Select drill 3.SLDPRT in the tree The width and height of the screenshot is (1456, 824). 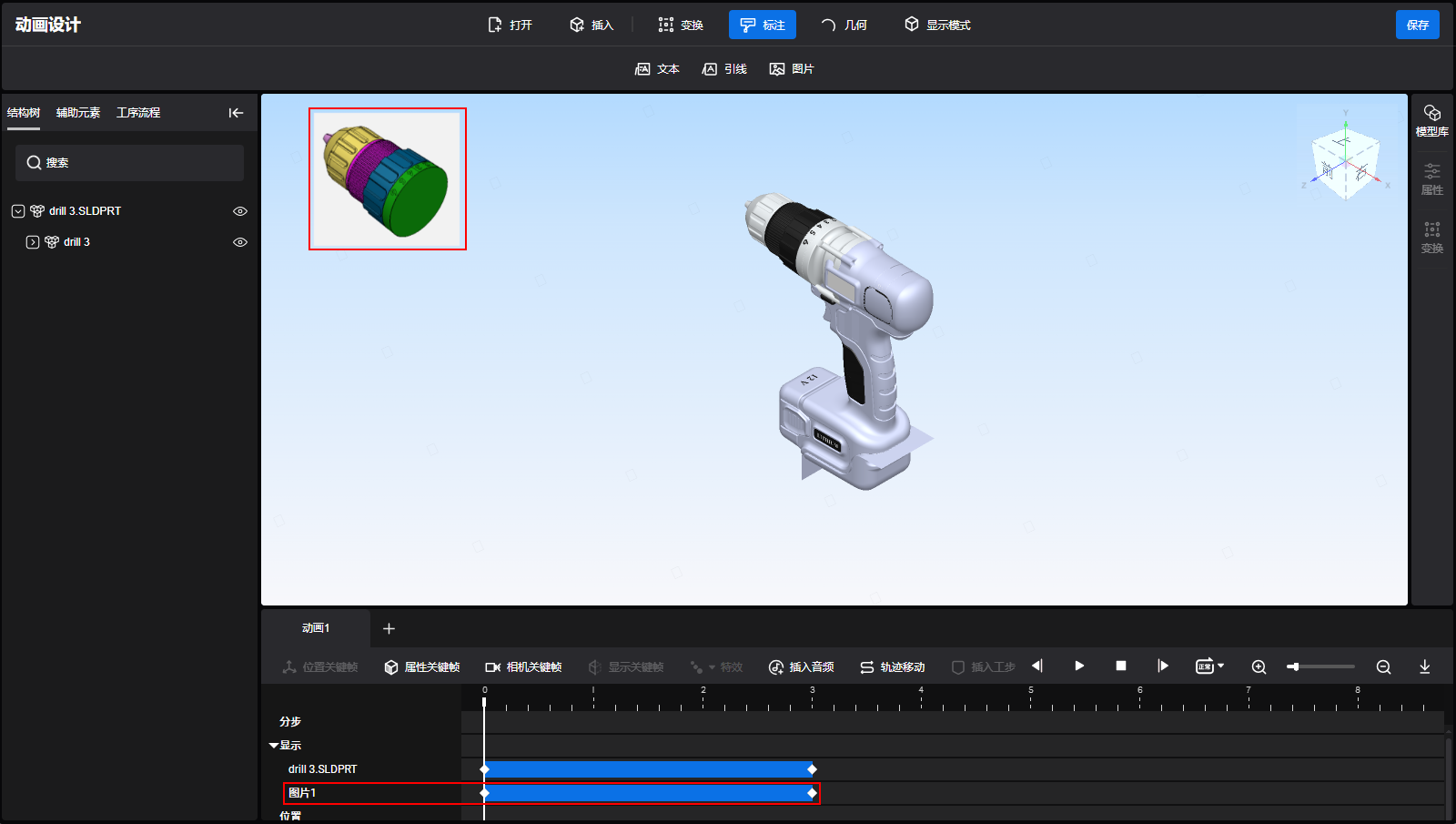pyautogui.click(x=85, y=211)
